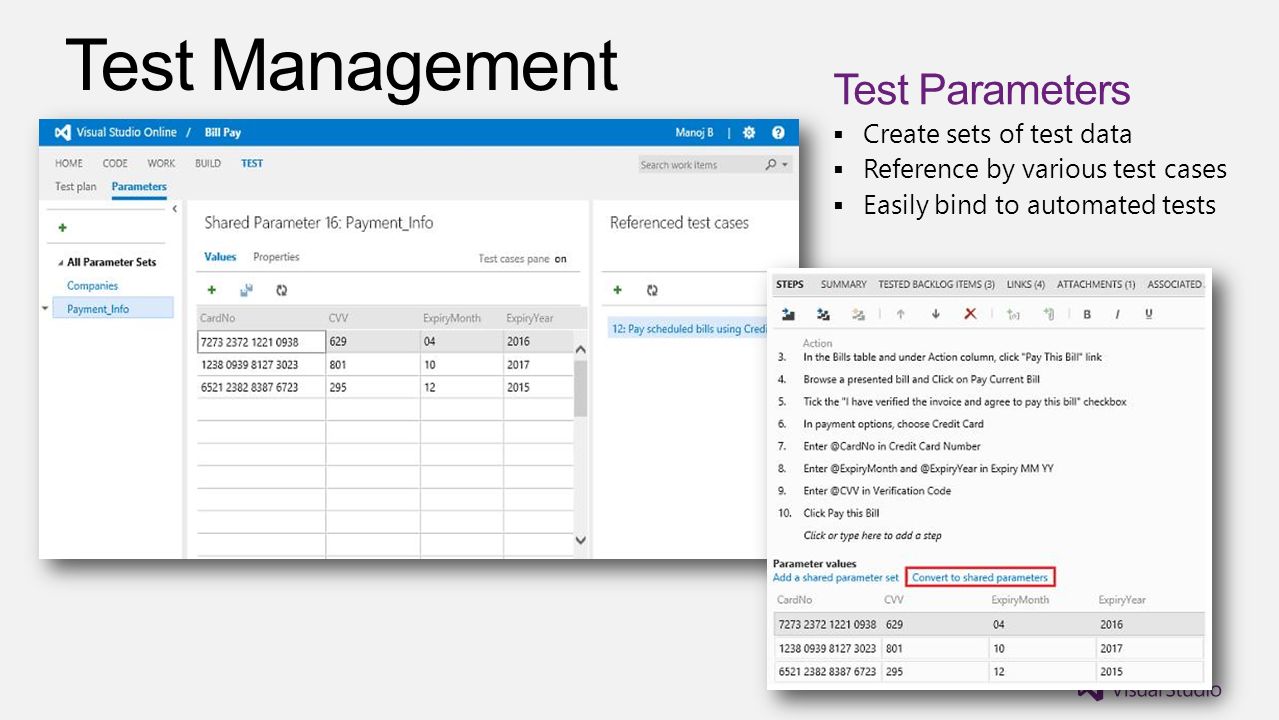The width and height of the screenshot is (1279, 720).
Task: Delete step with red X
Action: pos(970,314)
